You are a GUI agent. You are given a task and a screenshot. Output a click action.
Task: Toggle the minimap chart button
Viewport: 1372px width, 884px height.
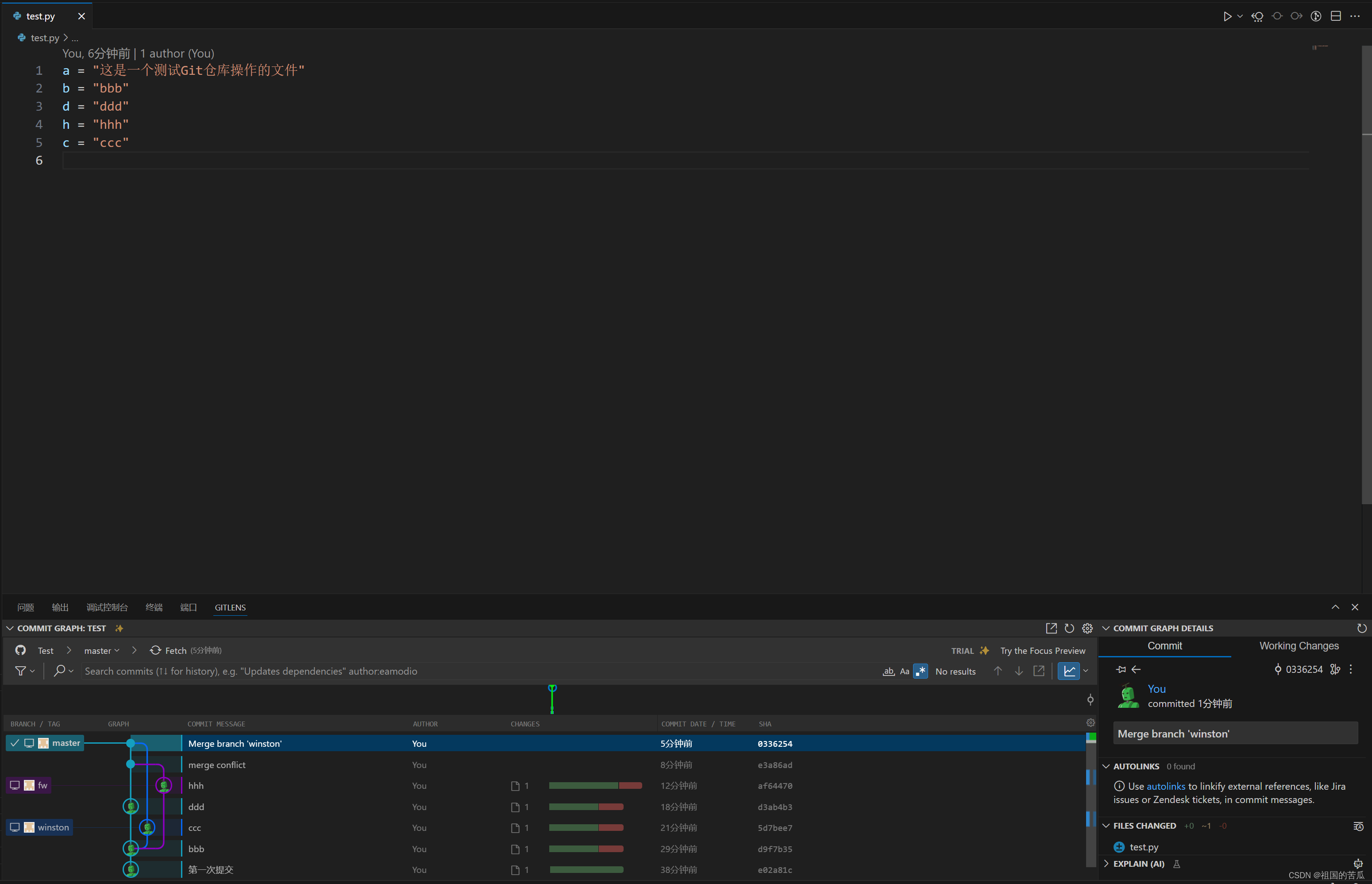[x=1069, y=671]
